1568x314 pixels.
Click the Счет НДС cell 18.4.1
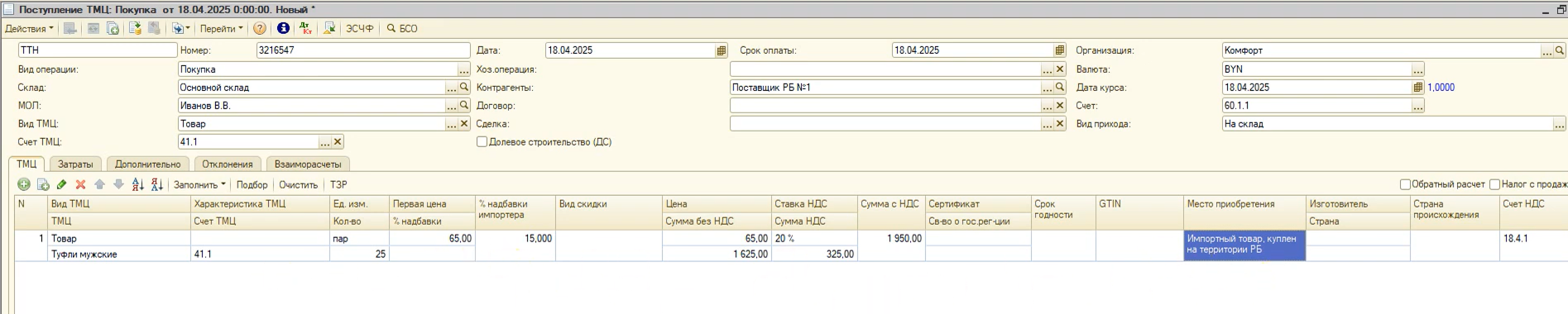[x=1533, y=238]
